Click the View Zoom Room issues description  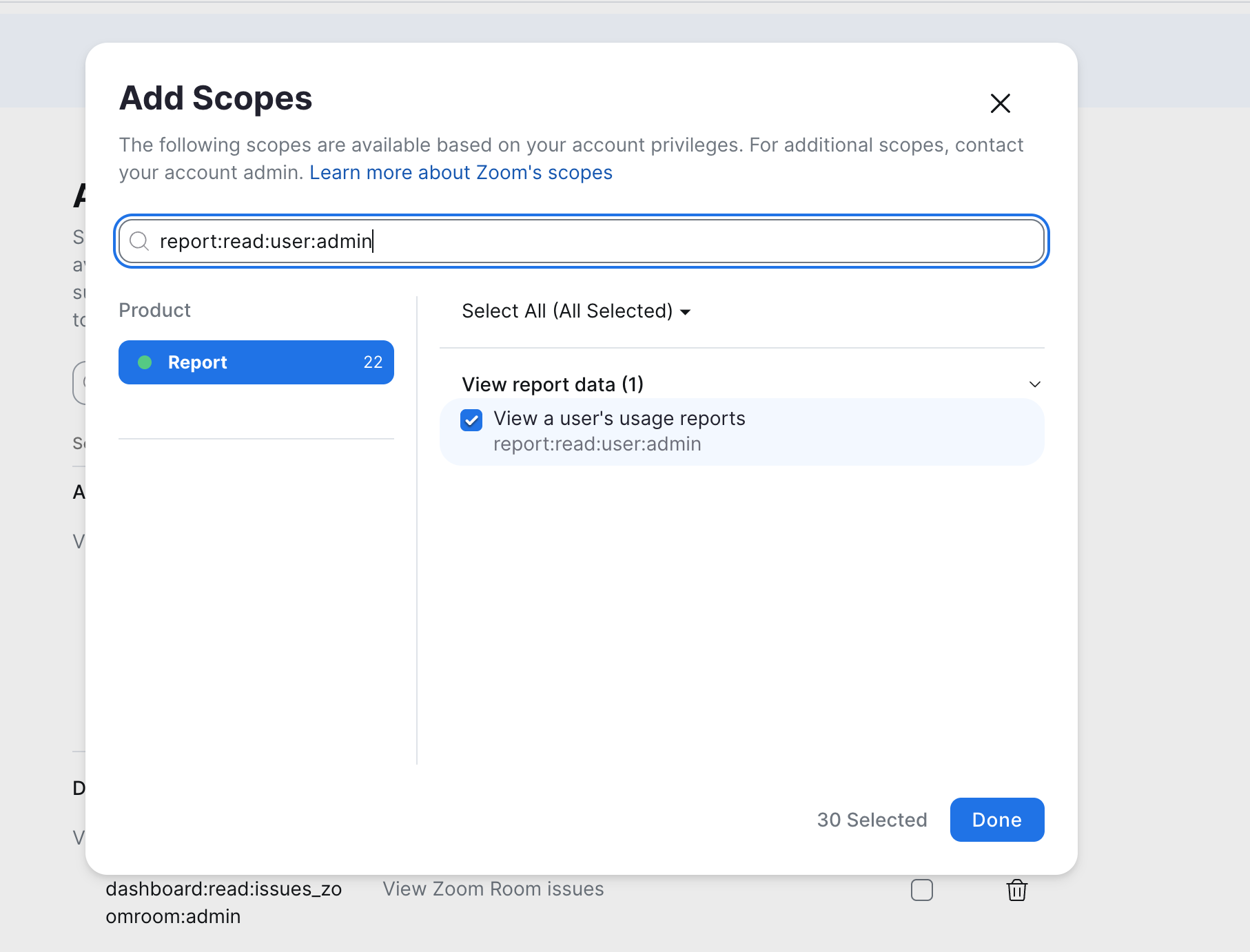(493, 889)
